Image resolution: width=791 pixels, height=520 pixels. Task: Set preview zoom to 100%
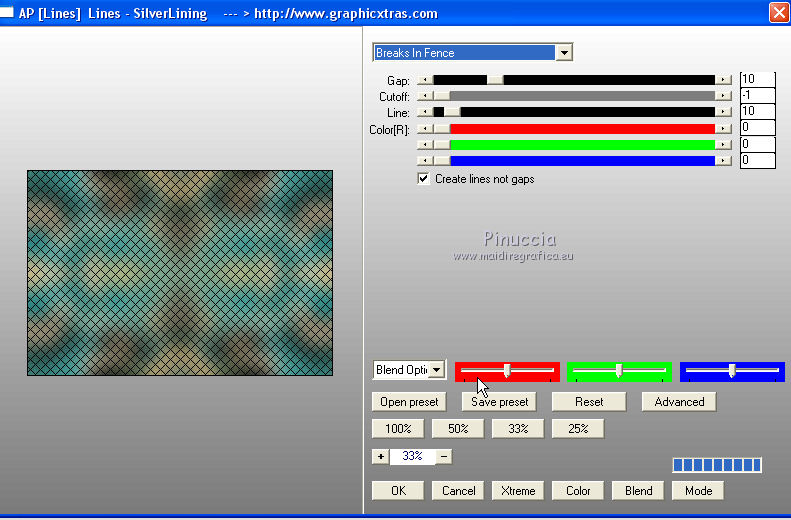pyautogui.click(x=398, y=429)
